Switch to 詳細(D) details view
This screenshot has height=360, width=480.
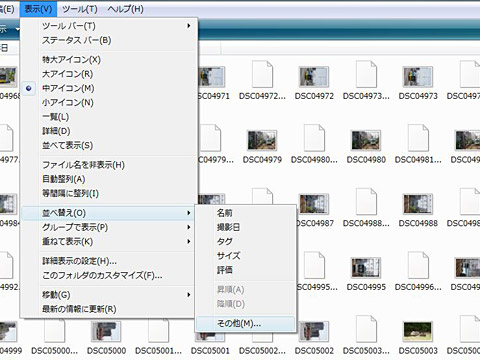point(109,131)
